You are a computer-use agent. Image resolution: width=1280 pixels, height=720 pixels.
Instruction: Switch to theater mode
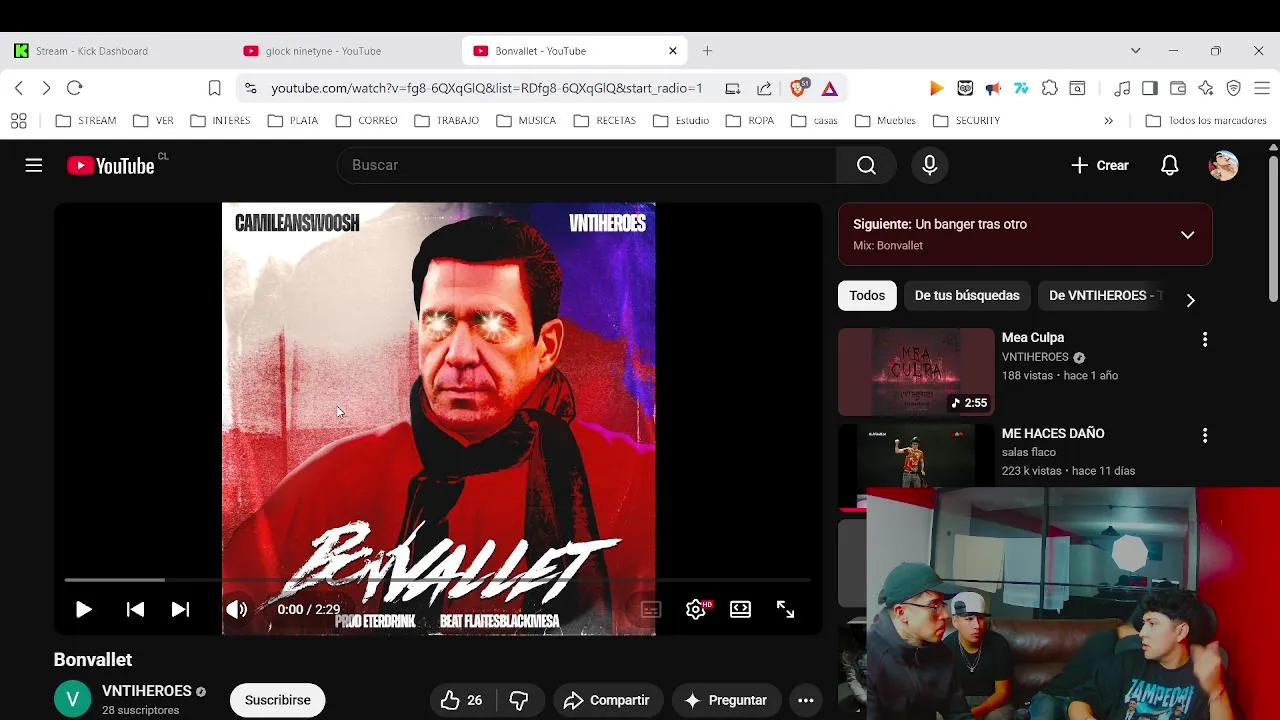click(x=740, y=609)
